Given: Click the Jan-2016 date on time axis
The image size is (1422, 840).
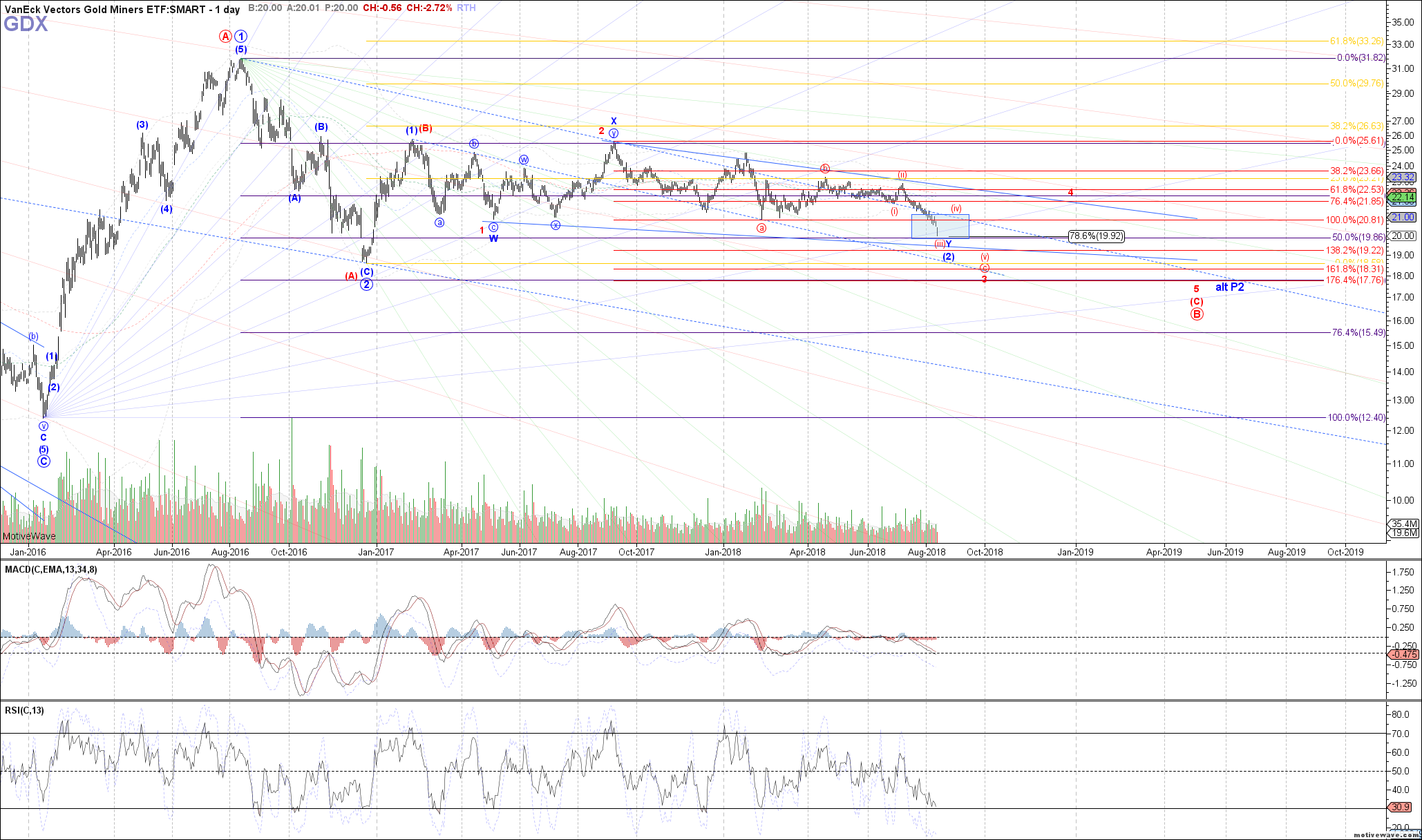Looking at the screenshot, I should [28, 552].
